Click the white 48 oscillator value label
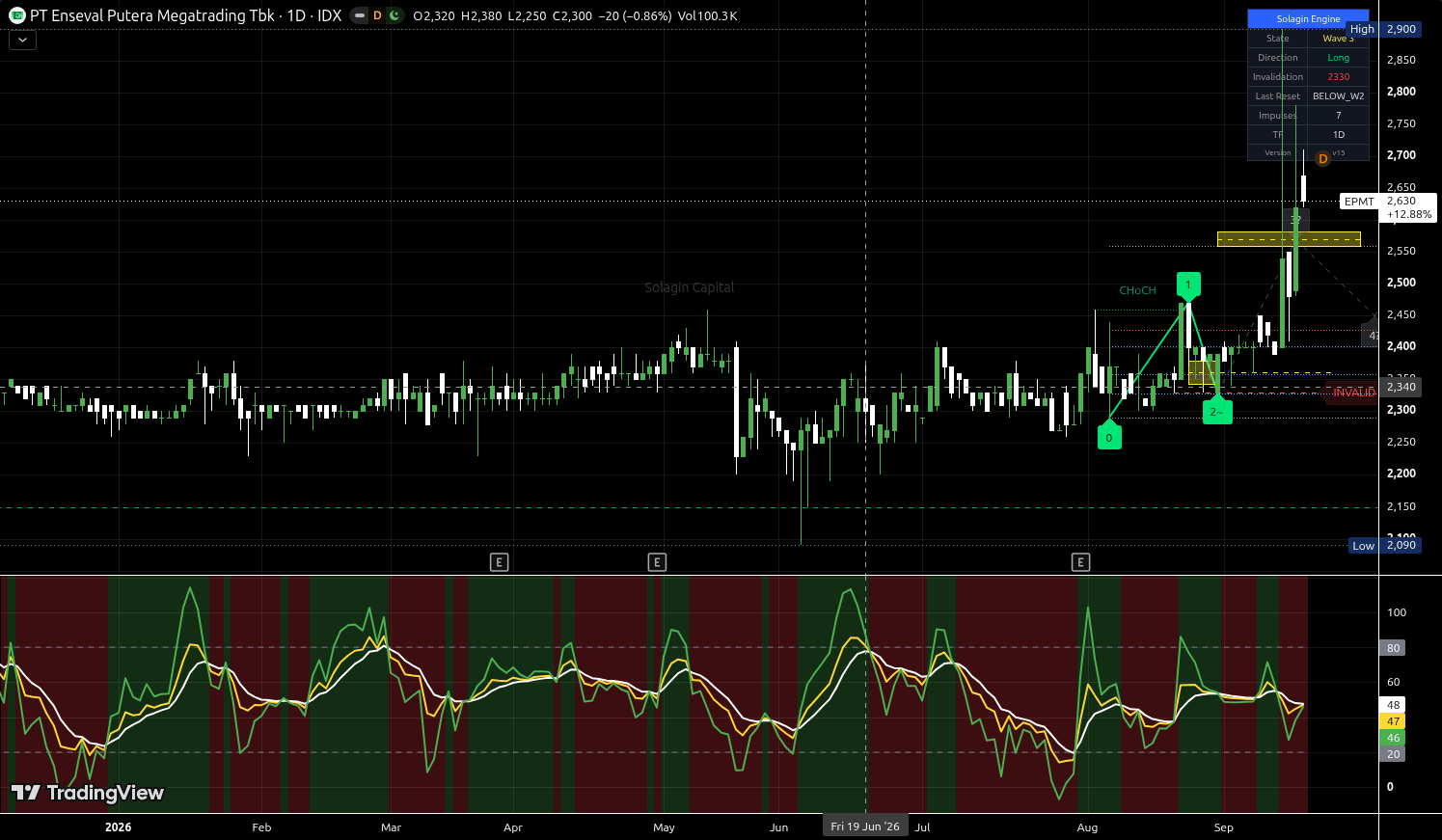This screenshot has width=1442, height=840. tap(1393, 705)
